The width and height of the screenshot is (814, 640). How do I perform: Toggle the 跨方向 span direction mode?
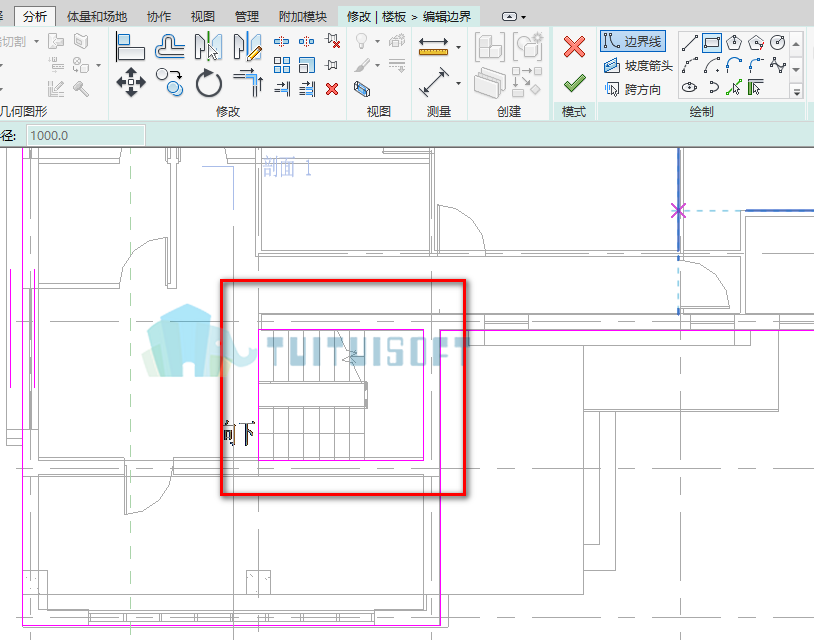click(x=632, y=89)
